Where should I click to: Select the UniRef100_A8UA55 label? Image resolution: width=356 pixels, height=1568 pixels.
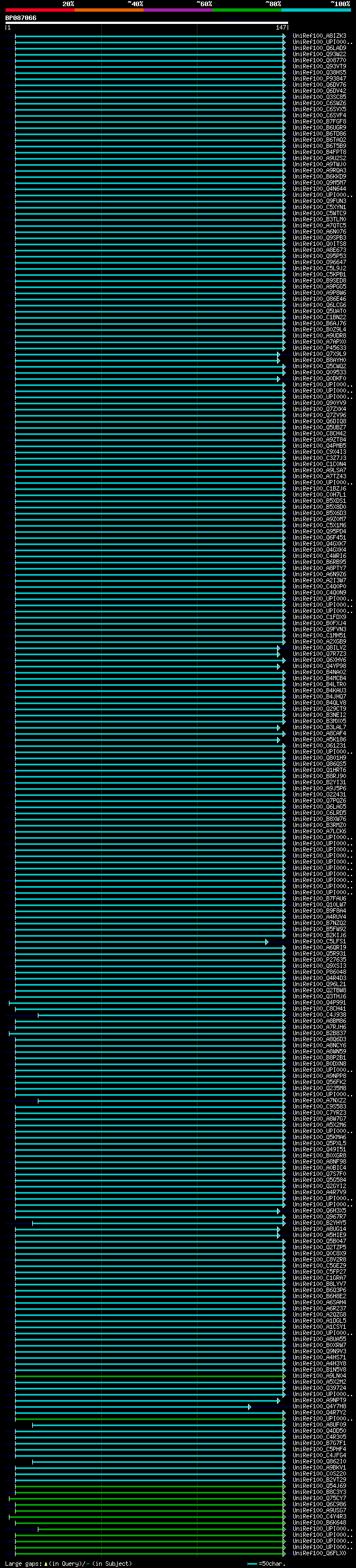click(x=319, y=1339)
